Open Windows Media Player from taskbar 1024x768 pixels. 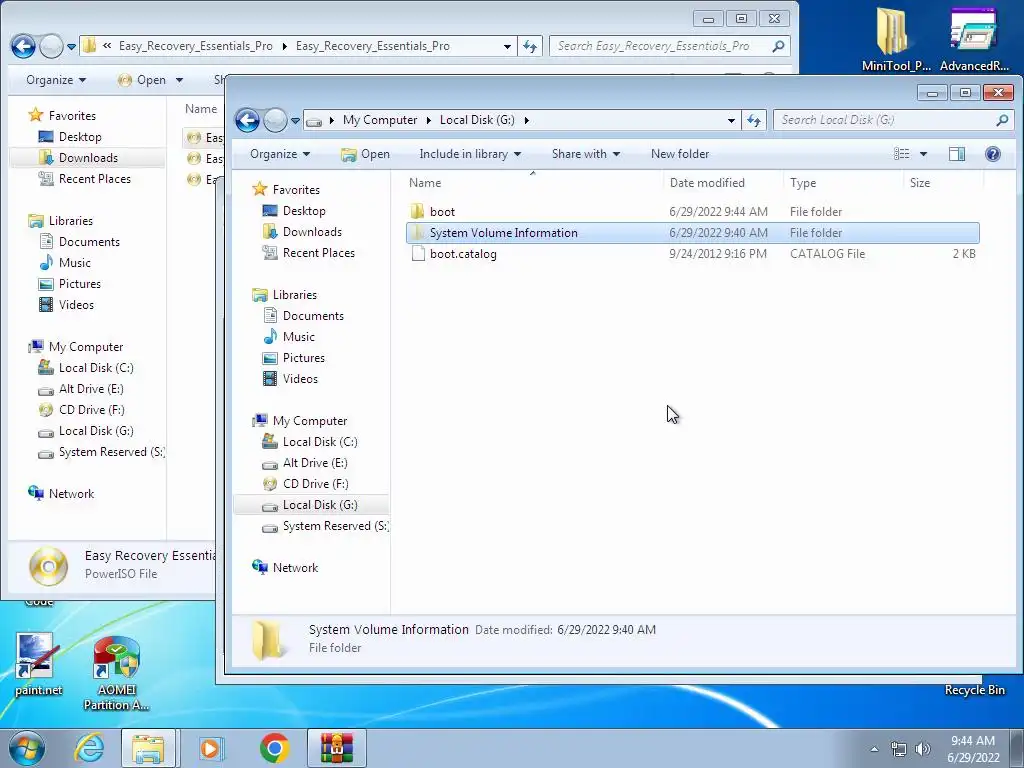click(x=210, y=748)
